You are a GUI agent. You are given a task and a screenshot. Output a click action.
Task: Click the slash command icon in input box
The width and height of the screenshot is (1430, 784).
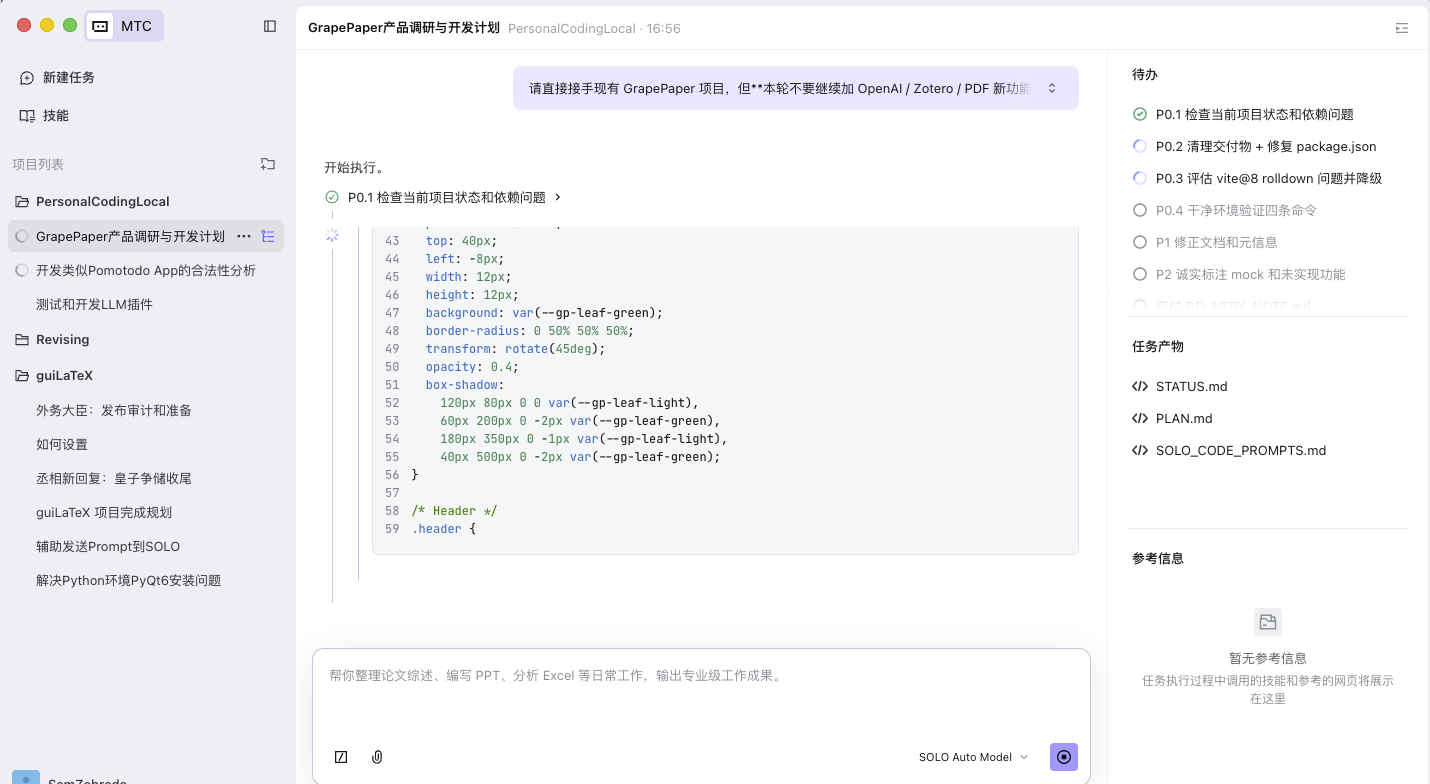[341, 757]
